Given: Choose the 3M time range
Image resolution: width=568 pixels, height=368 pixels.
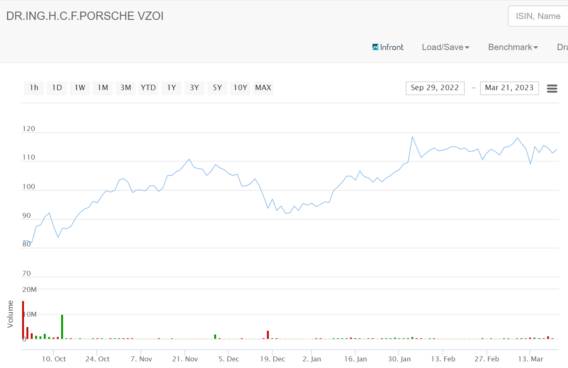Looking at the screenshot, I should (x=126, y=88).
